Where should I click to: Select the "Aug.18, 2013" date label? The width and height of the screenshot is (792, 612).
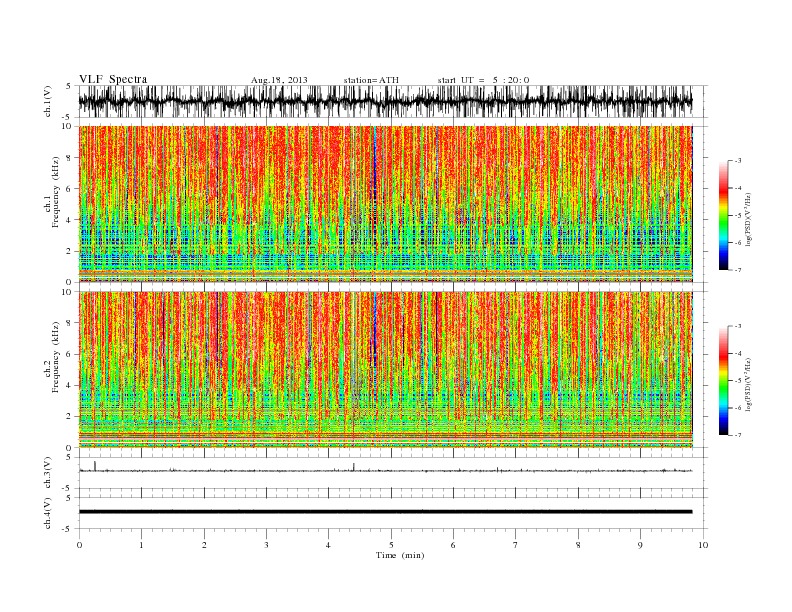click(x=279, y=80)
